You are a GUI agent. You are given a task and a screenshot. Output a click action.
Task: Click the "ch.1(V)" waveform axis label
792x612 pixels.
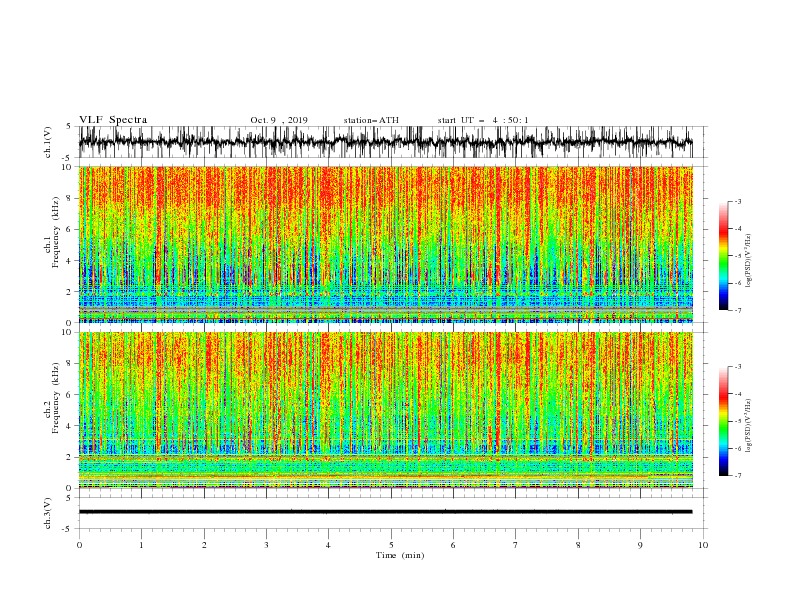tap(48, 142)
